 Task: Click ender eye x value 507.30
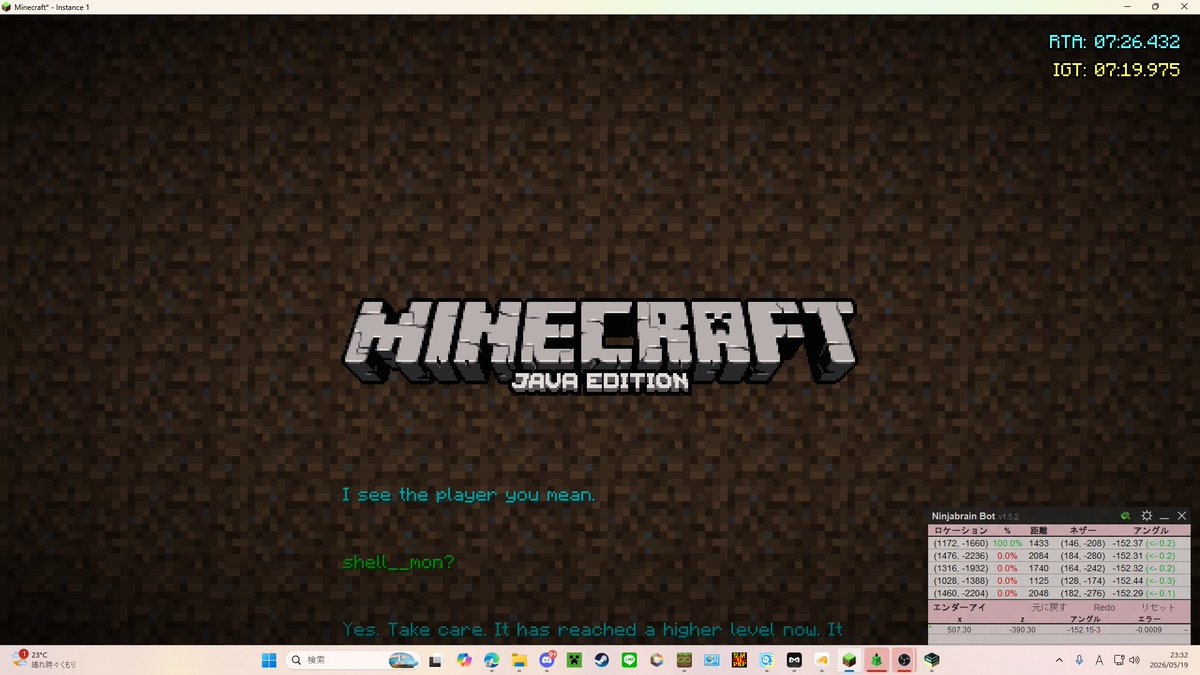click(x=959, y=630)
